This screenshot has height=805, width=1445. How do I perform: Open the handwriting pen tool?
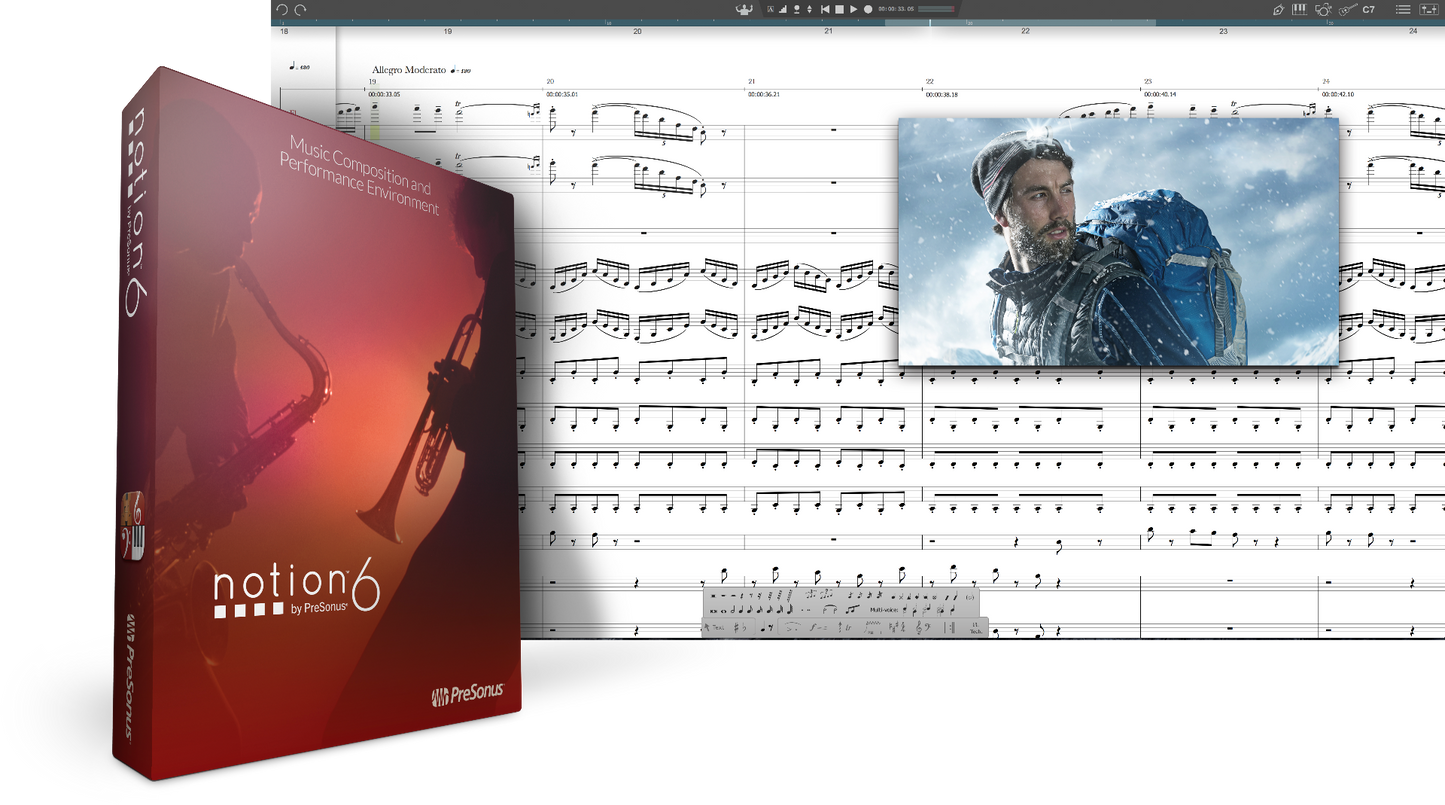1278,9
